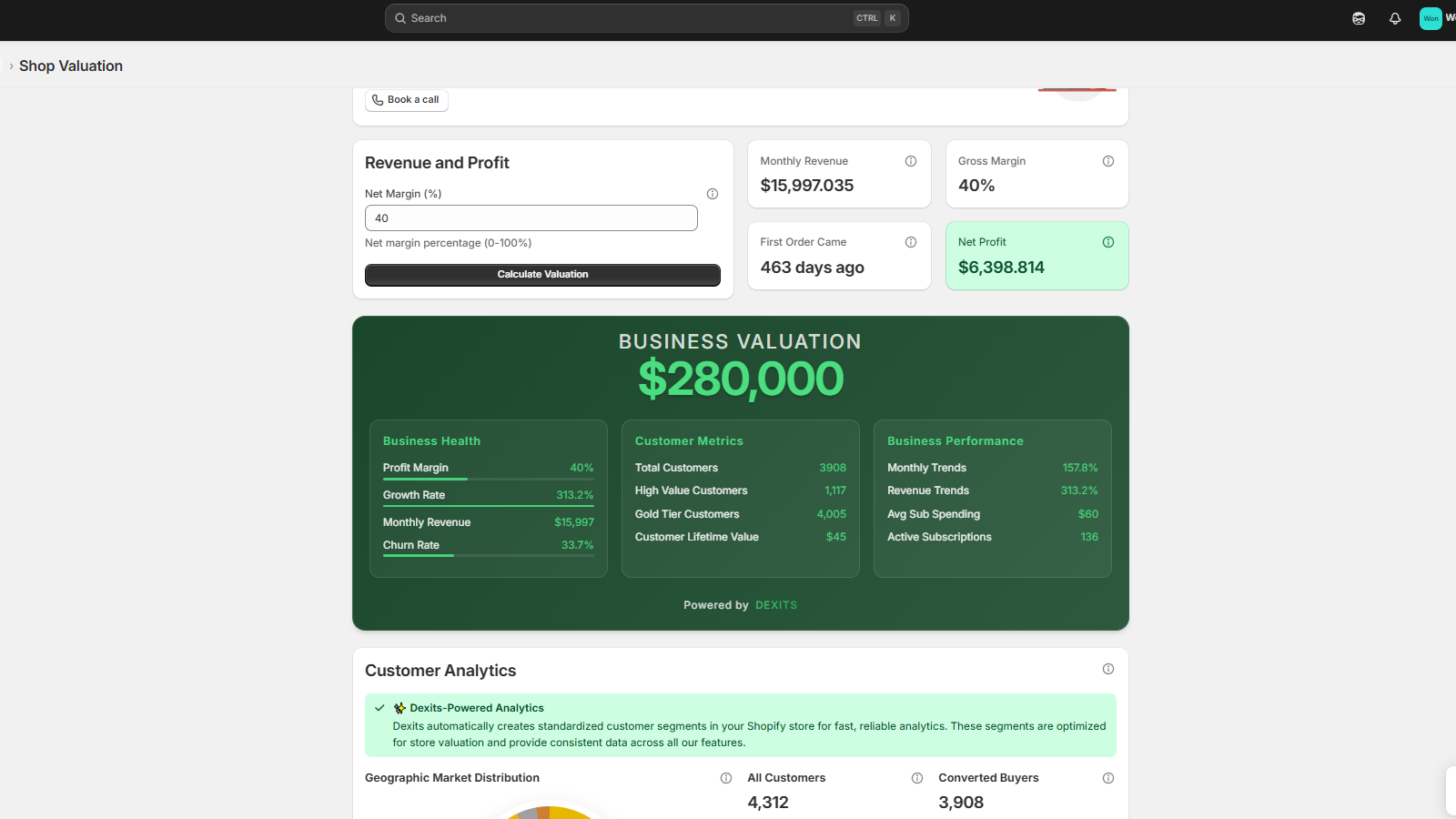Click the checkmark icon in the analytics banner
Viewport: 1456px width, 819px height.
(x=379, y=708)
